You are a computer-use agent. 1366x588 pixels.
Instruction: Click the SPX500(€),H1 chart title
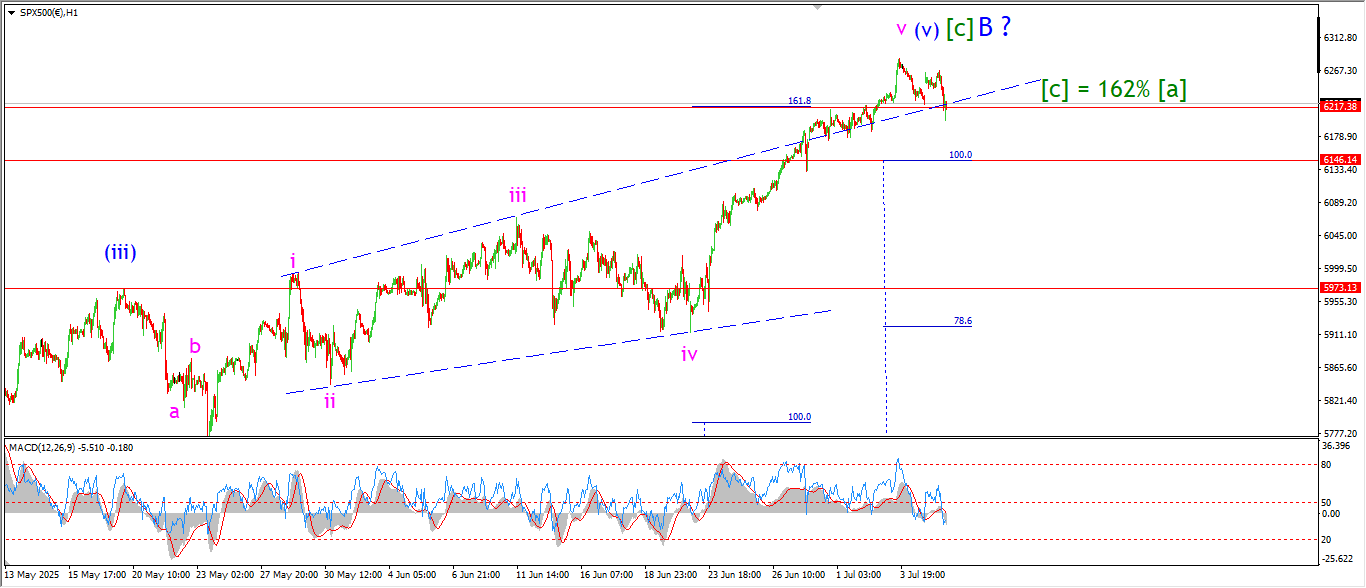tap(50, 12)
